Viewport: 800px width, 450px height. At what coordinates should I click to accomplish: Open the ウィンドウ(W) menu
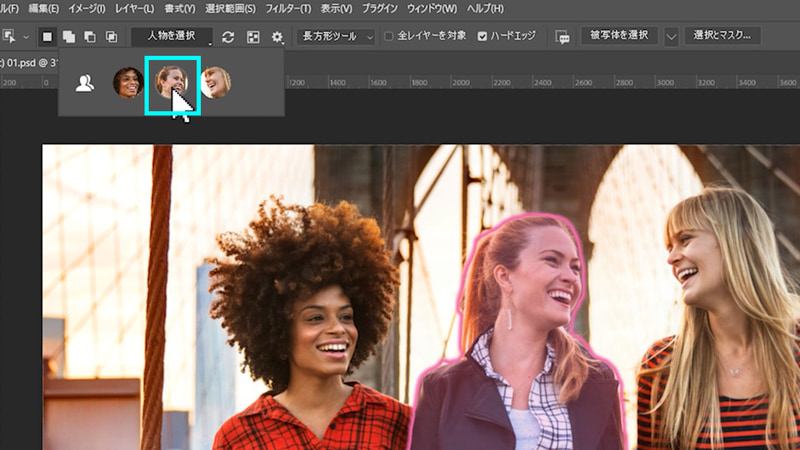coord(432,9)
